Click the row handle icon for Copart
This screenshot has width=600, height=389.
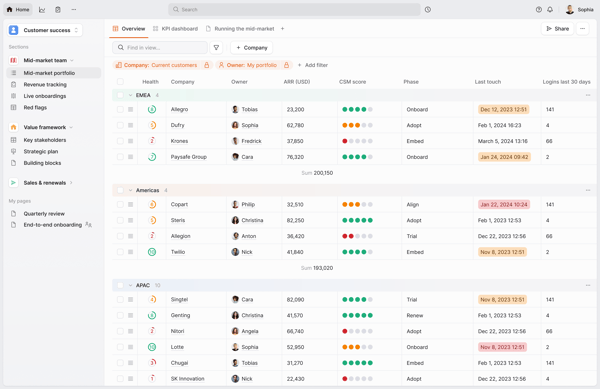click(130, 205)
